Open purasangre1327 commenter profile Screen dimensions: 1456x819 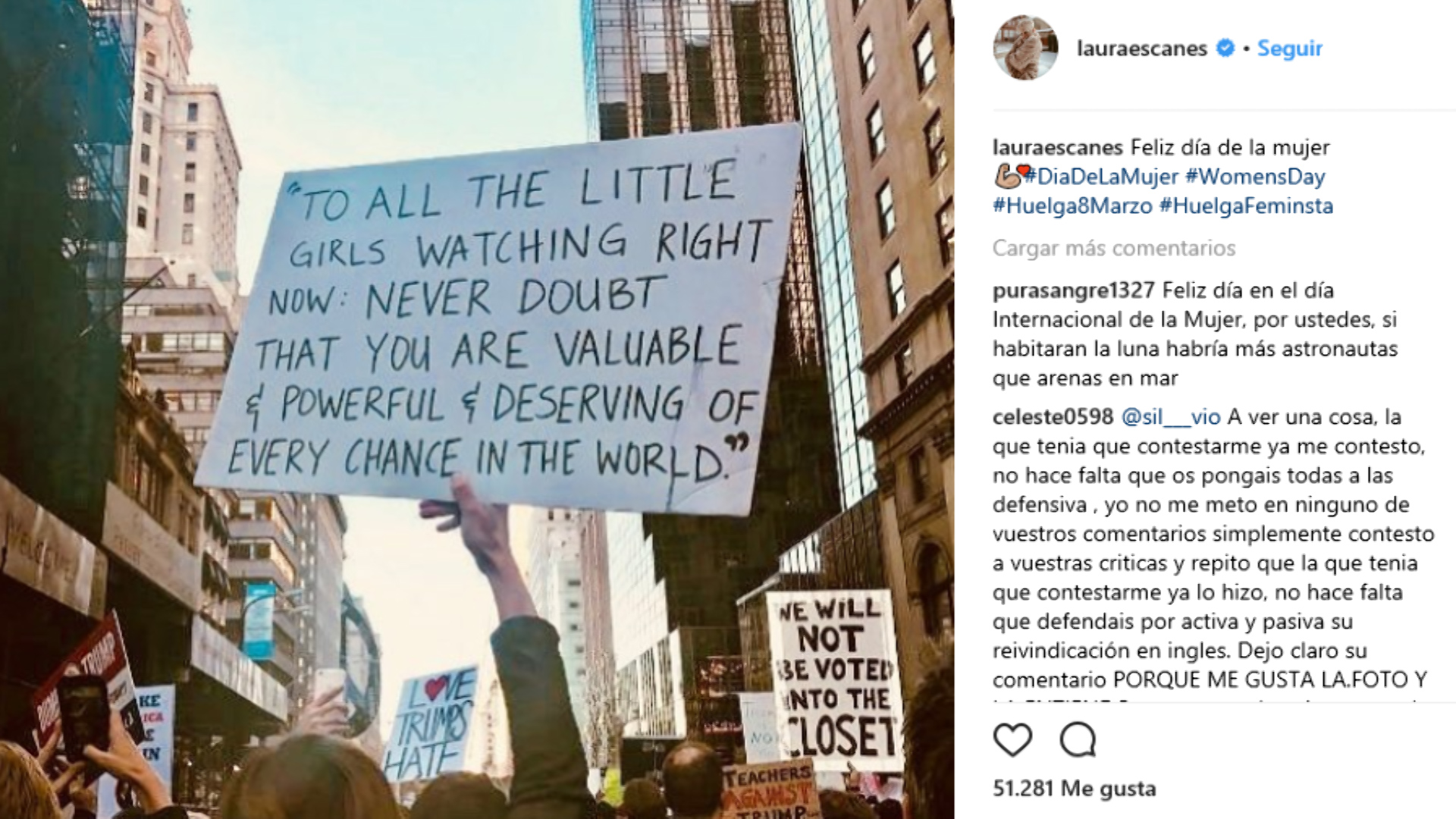tap(1073, 290)
